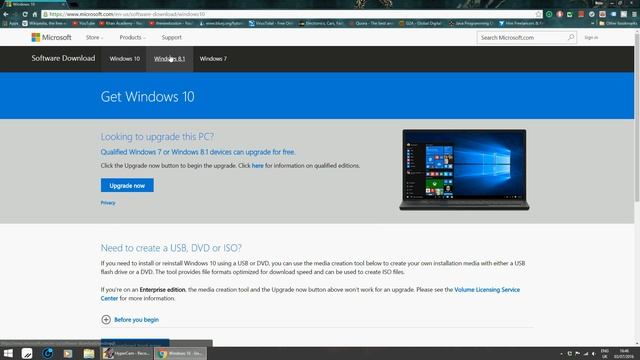The width and height of the screenshot is (640, 360).
Task: Switch to HyperCam taskbar window
Action: click(127, 353)
